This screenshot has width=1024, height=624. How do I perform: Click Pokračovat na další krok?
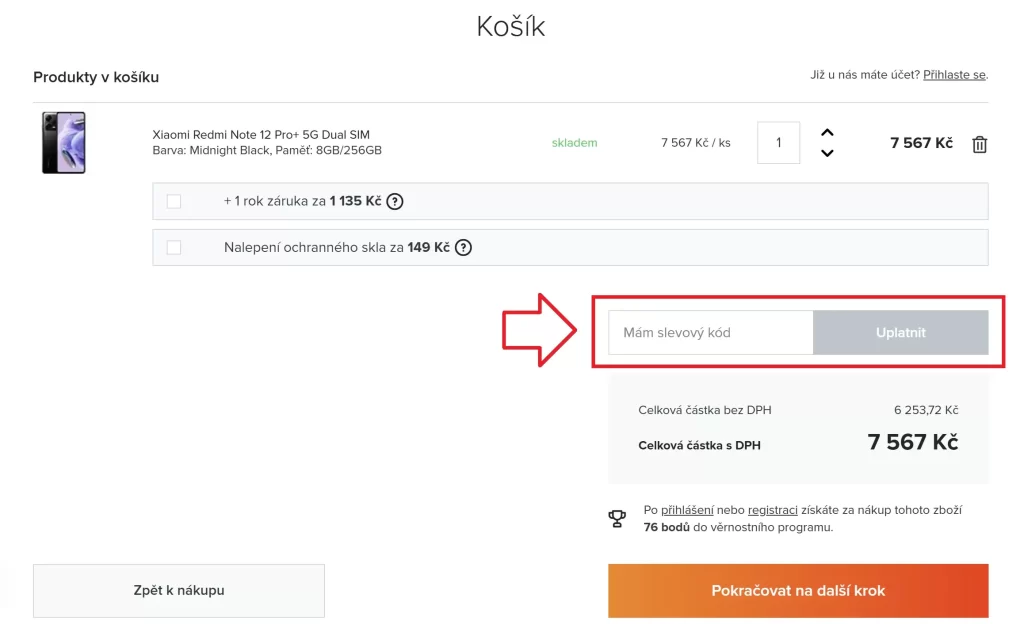click(x=798, y=591)
